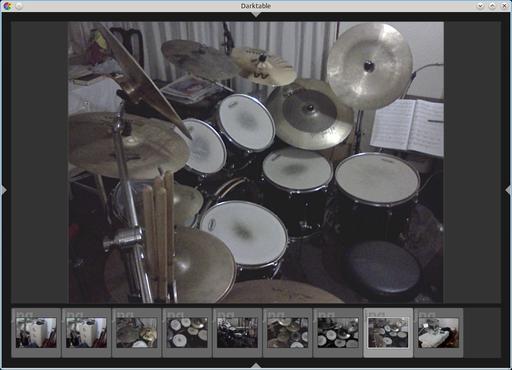Screen dimensions: 512x370
Task: Select the sixth thumbnail with brownish cymbals
Action: 288,333
